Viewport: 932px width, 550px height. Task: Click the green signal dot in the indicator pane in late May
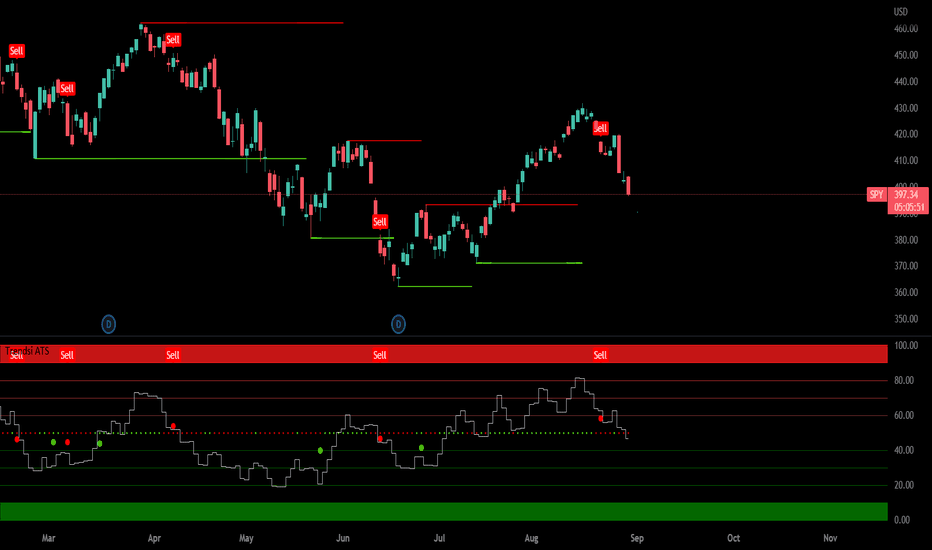coord(320,451)
